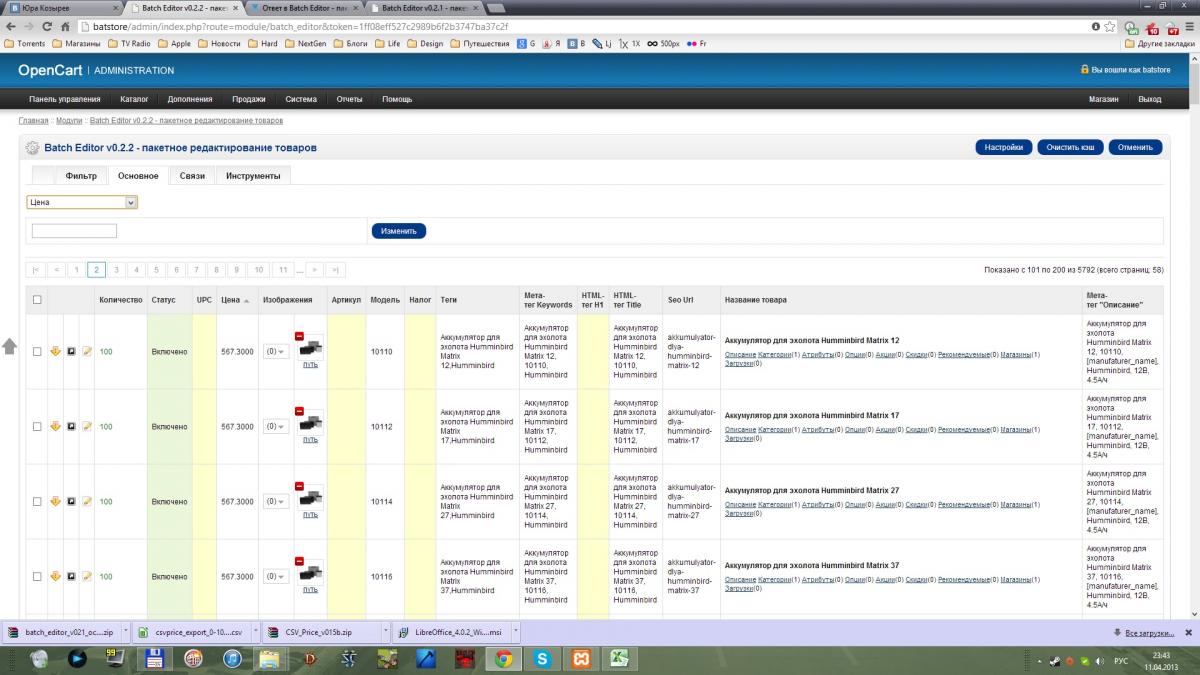This screenshot has width=1200, height=675.
Task: Open the Атрибуты link for Humminbird Matrix 17
Action: (817, 429)
